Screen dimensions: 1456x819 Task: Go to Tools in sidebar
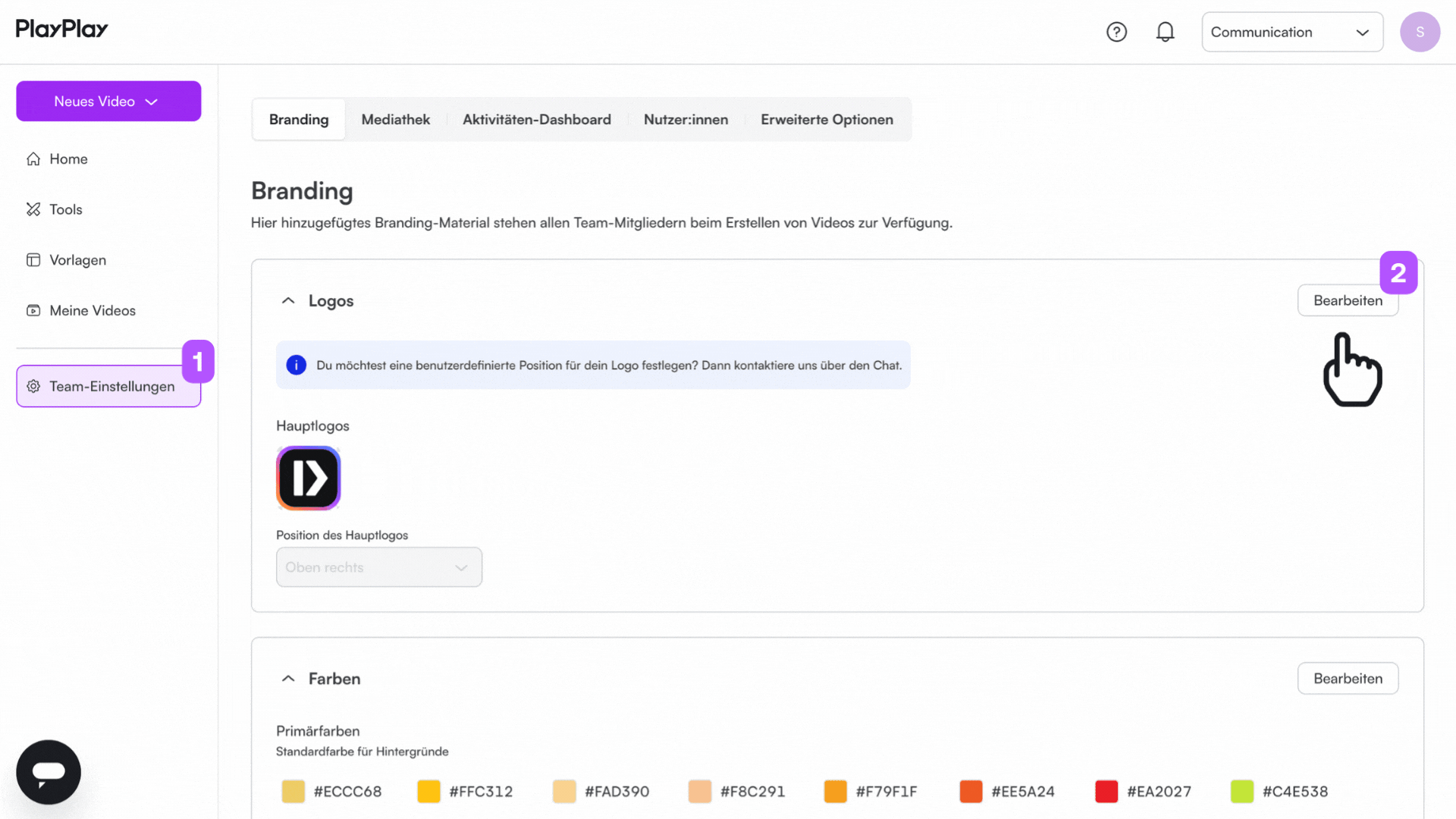(x=108, y=209)
